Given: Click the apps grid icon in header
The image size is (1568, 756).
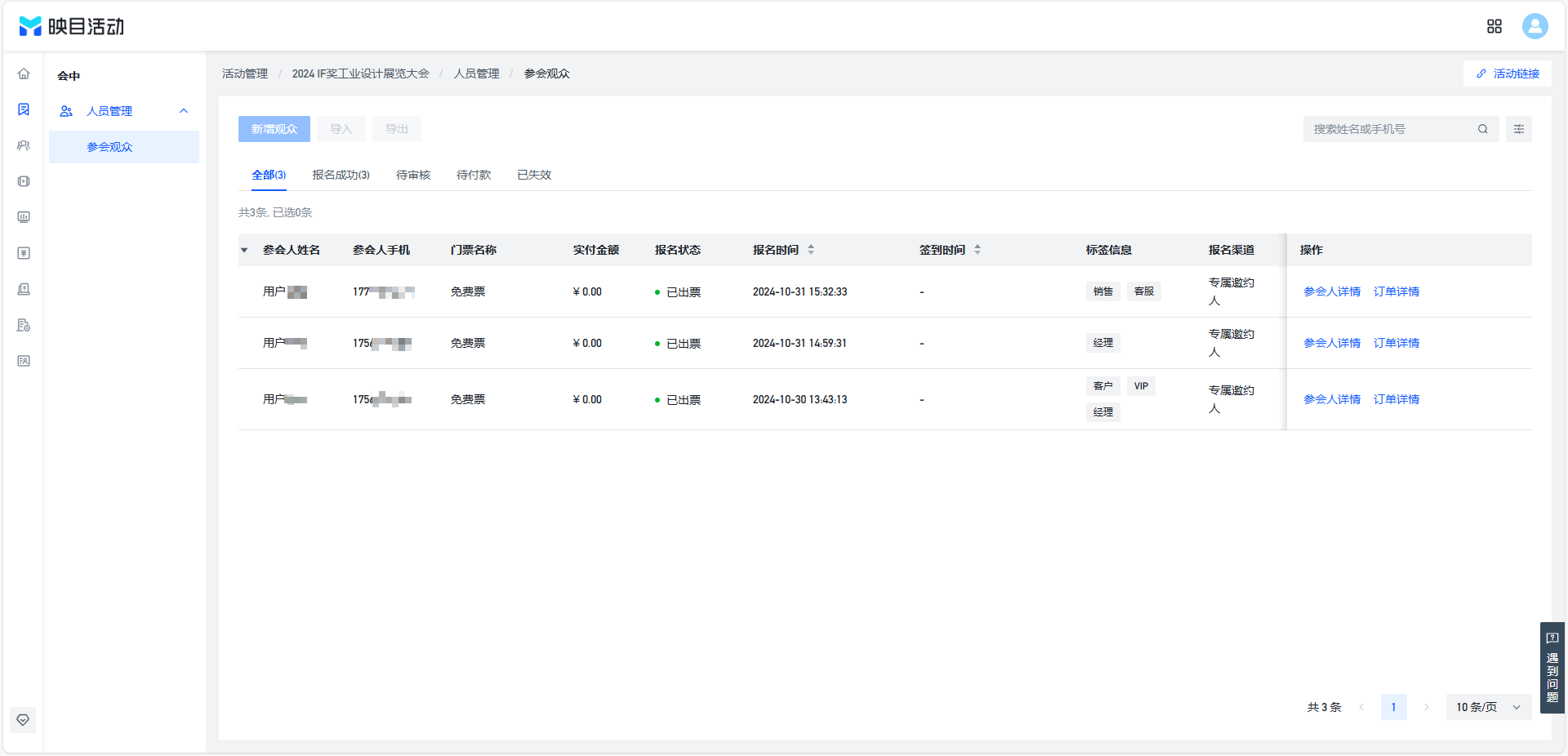Looking at the screenshot, I should coord(1494,26).
